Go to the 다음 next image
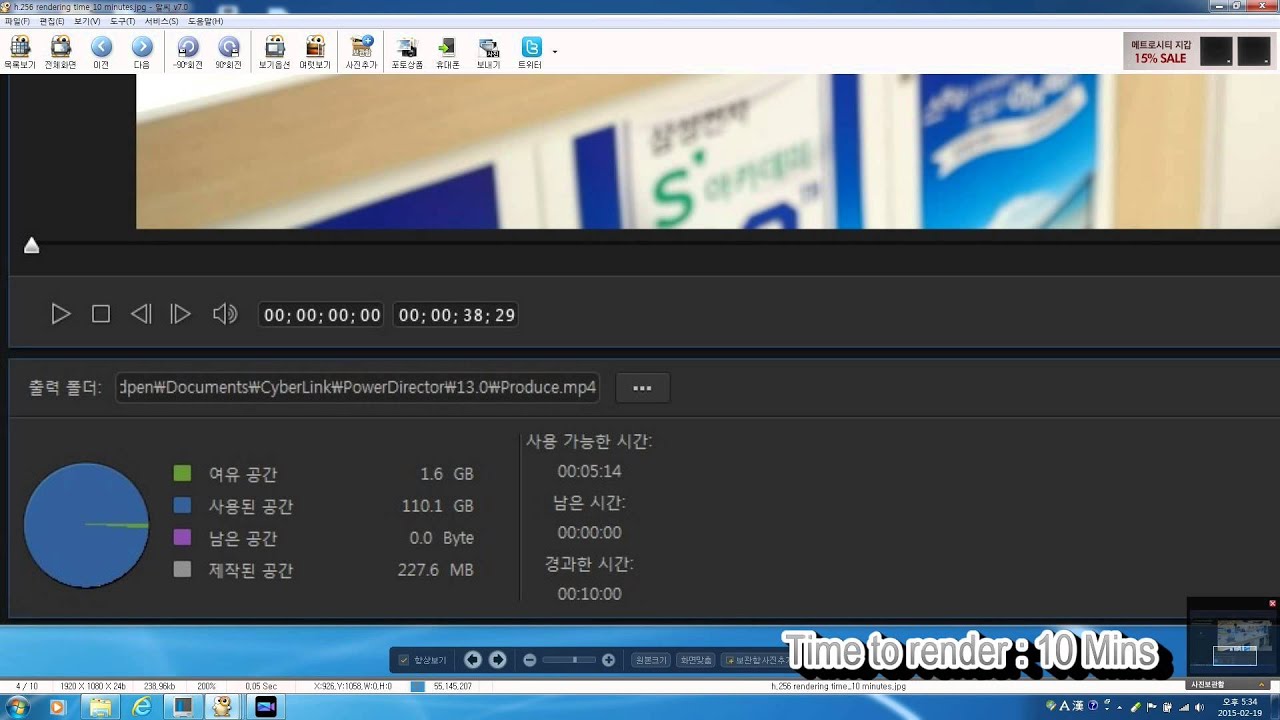Image resolution: width=1280 pixels, height=720 pixels. pyautogui.click(x=142, y=52)
